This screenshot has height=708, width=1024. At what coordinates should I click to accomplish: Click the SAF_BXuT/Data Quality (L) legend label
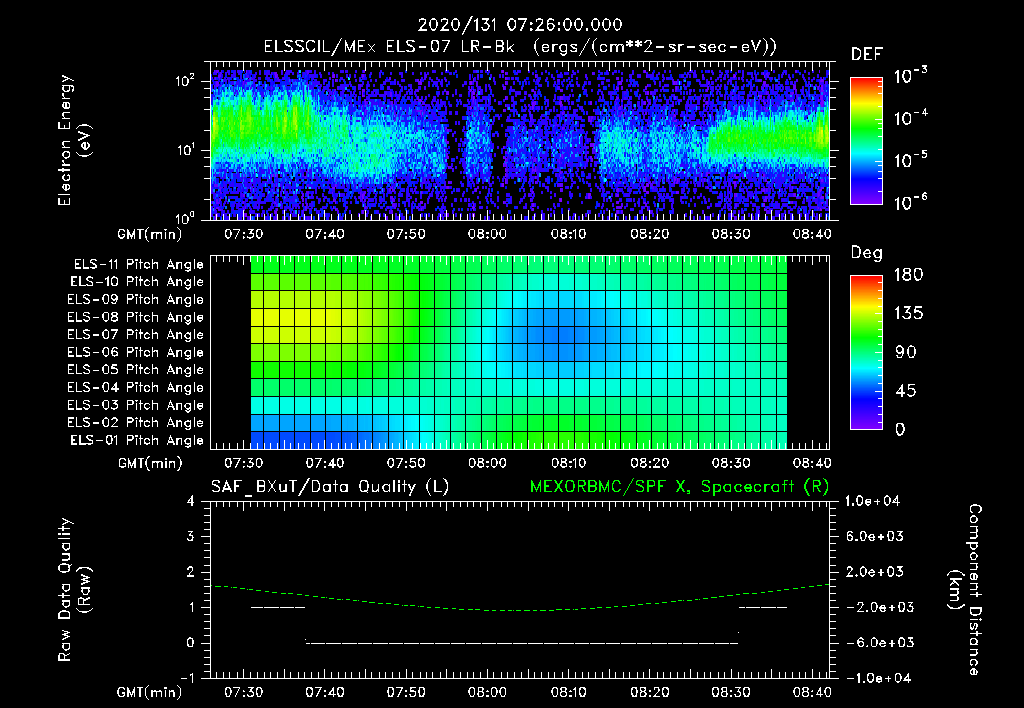click(330, 487)
